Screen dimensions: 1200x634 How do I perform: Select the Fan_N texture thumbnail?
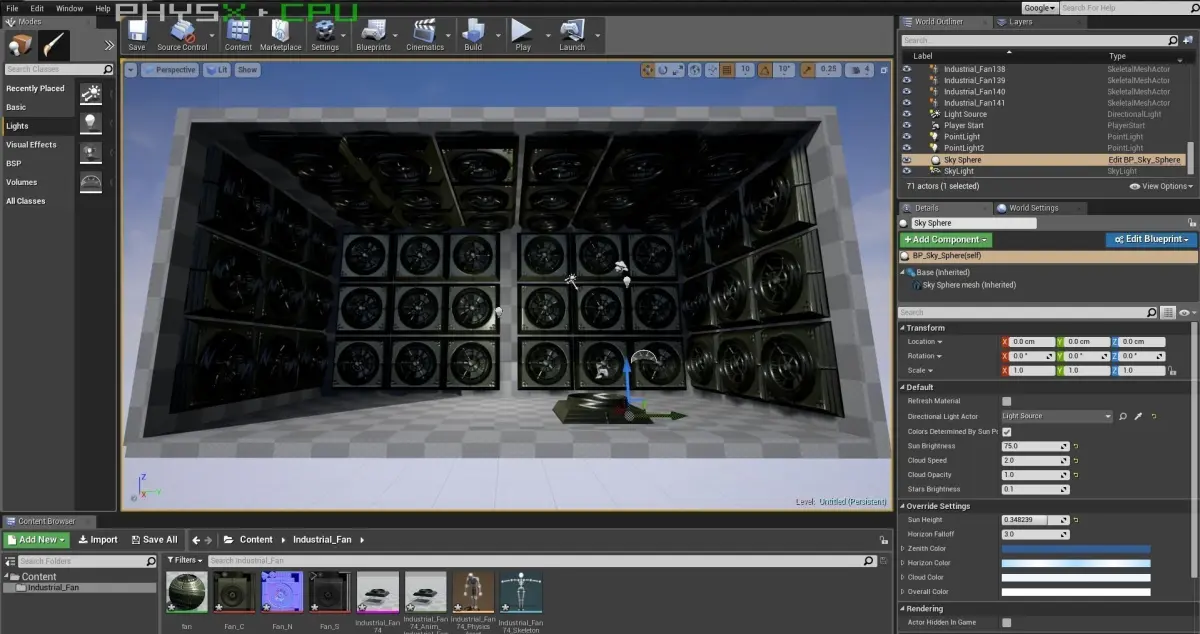tap(284, 592)
